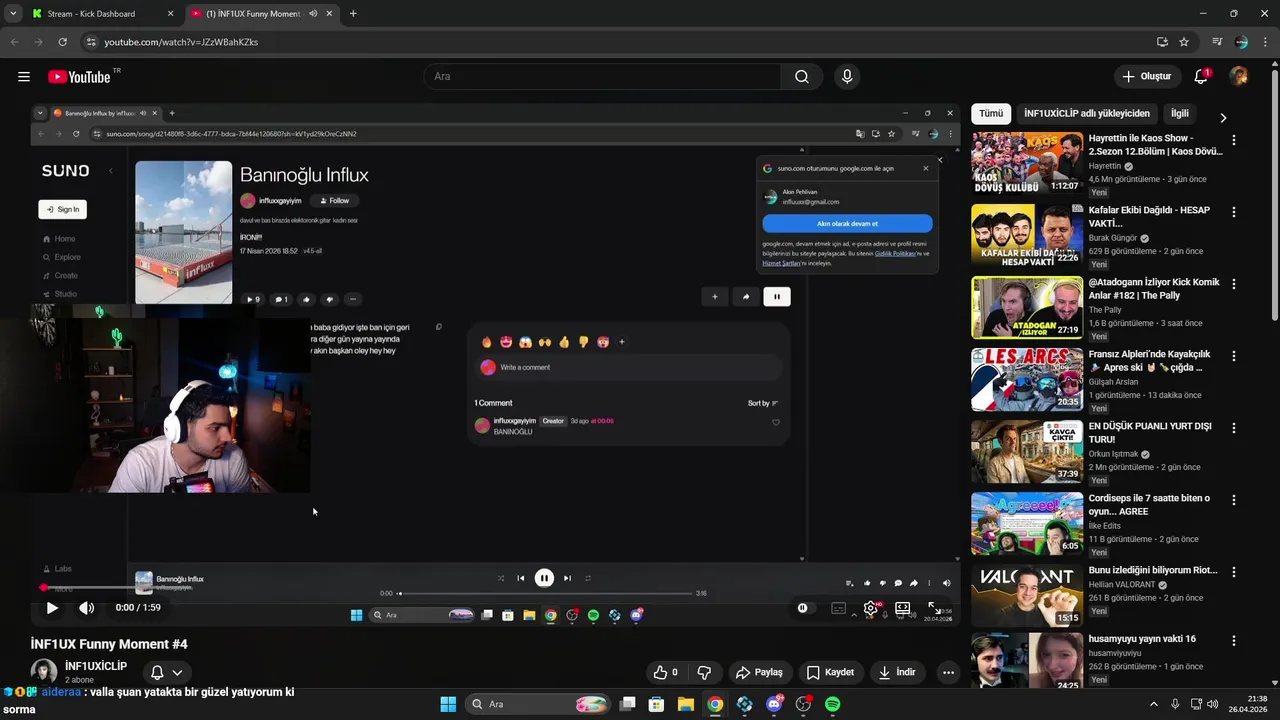Image resolution: width=1280 pixels, height=720 pixels.
Task: Toggle system microphone icon in tray
Action: 1175,704
